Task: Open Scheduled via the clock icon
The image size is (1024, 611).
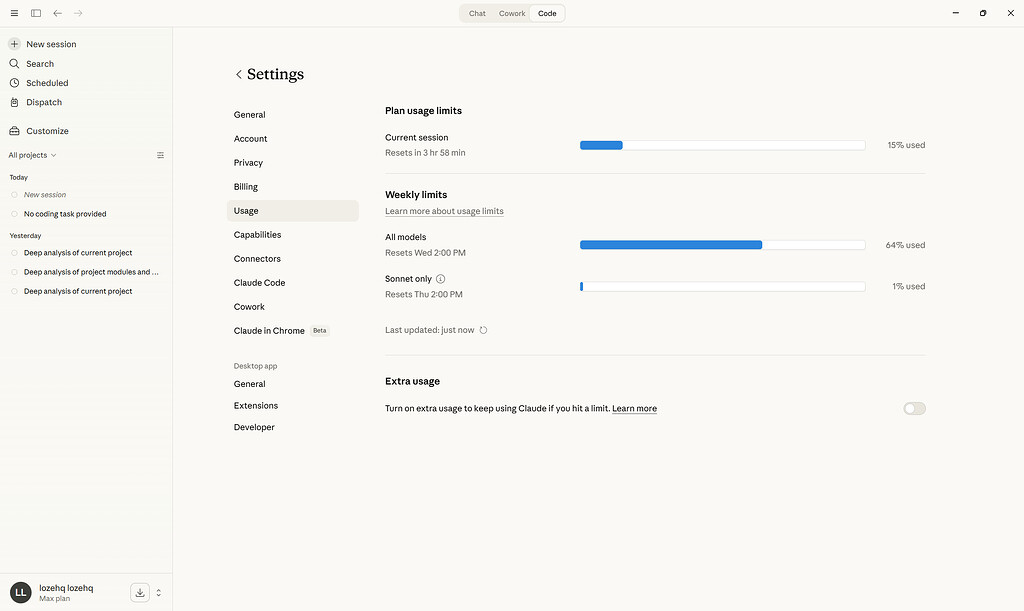Action: click(14, 83)
